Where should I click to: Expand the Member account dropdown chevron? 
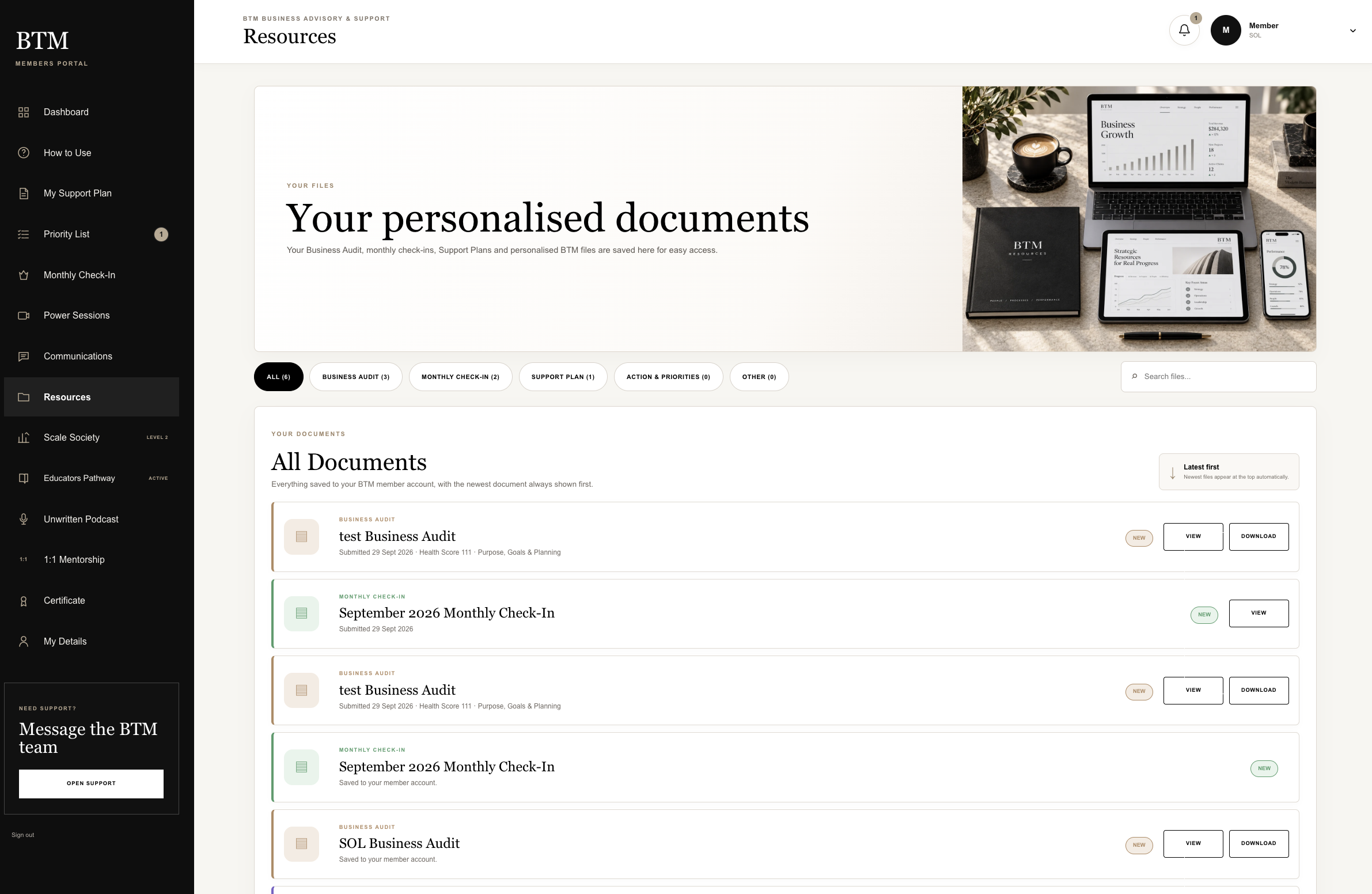pos(1353,31)
